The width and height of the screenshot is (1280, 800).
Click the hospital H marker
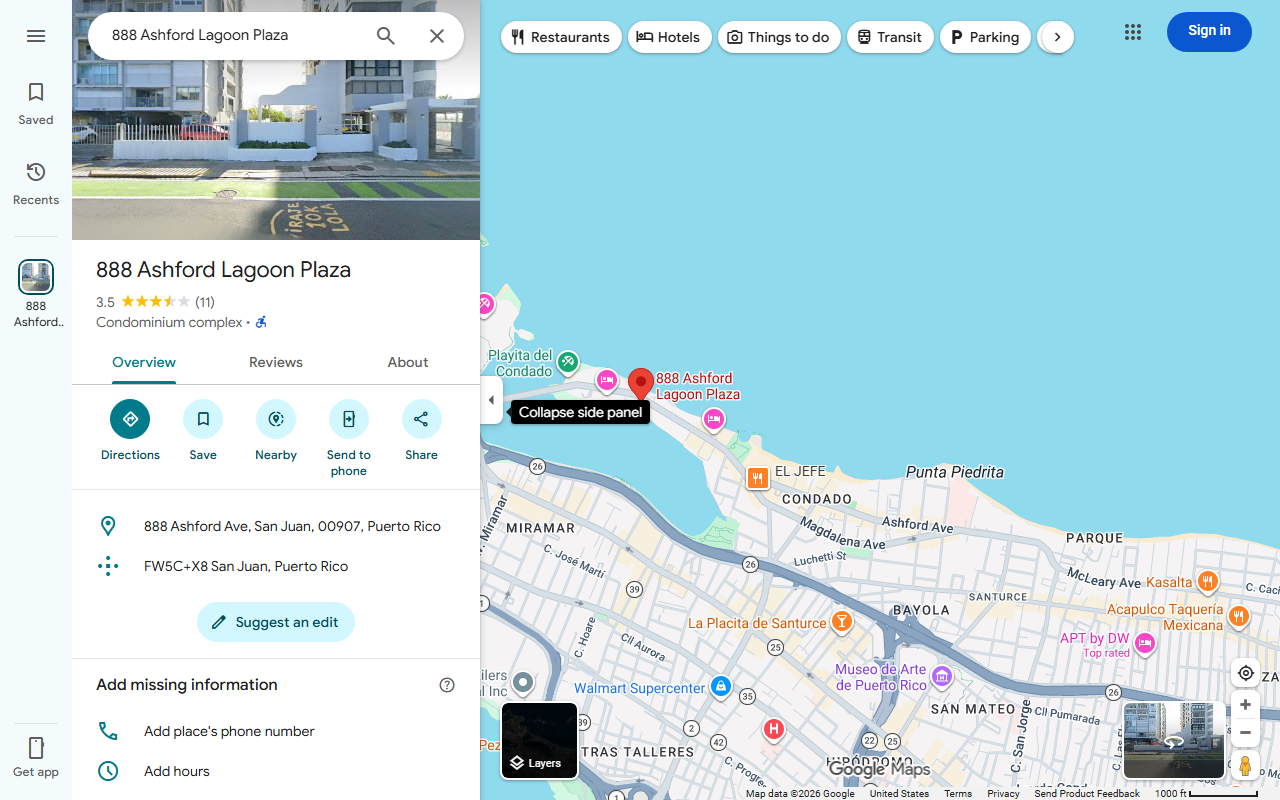pos(773,729)
